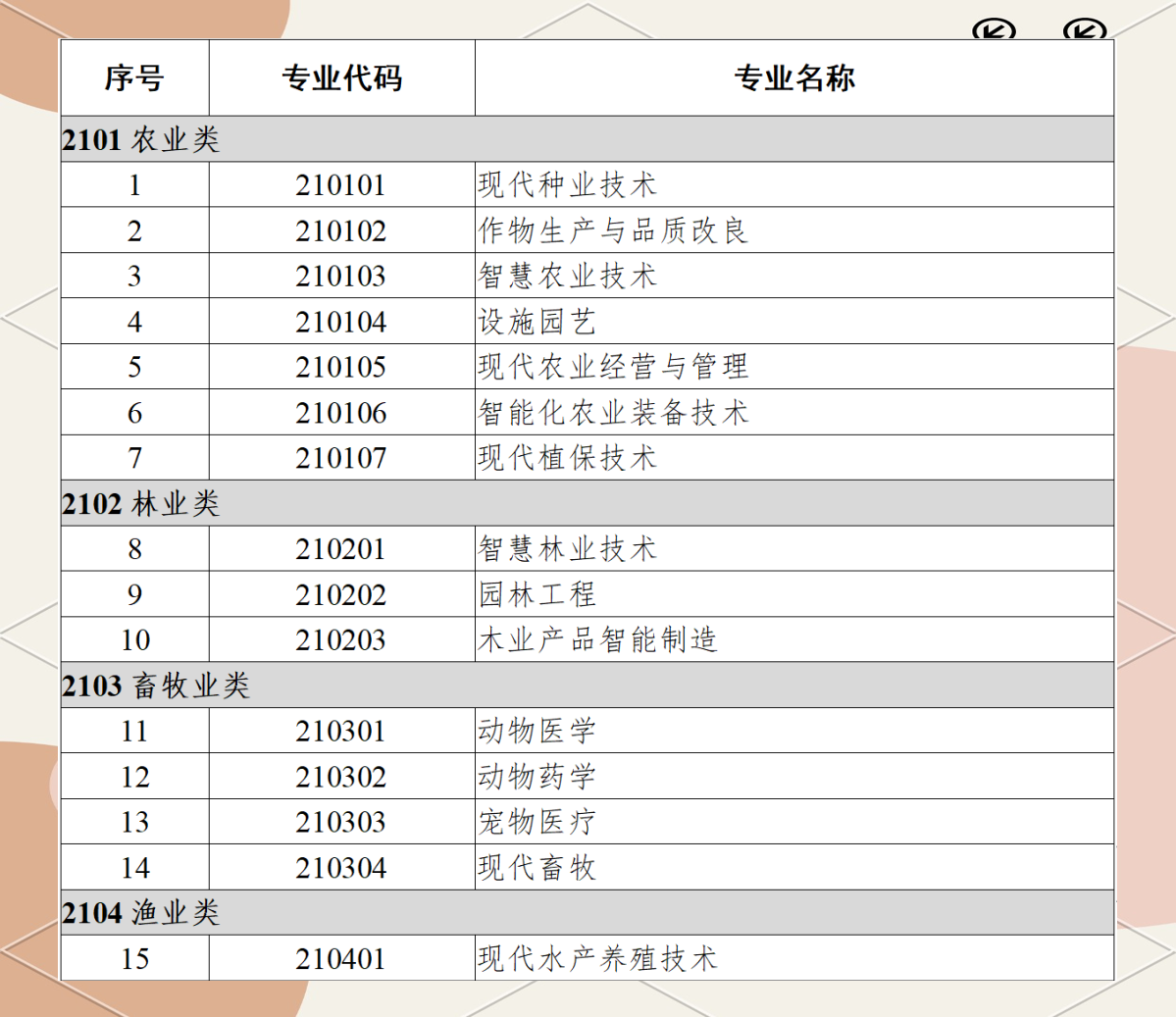Select the major name 智能化农业装备技术
This screenshot has height=1017, width=1176.
pyautogui.click(x=613, y=413)
